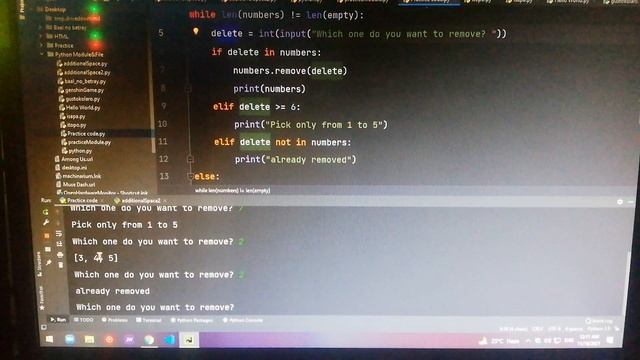Switch to additionalSpace2 run tab
The width and height of the screenshot is (640, 360).
[x=138, y=200]
